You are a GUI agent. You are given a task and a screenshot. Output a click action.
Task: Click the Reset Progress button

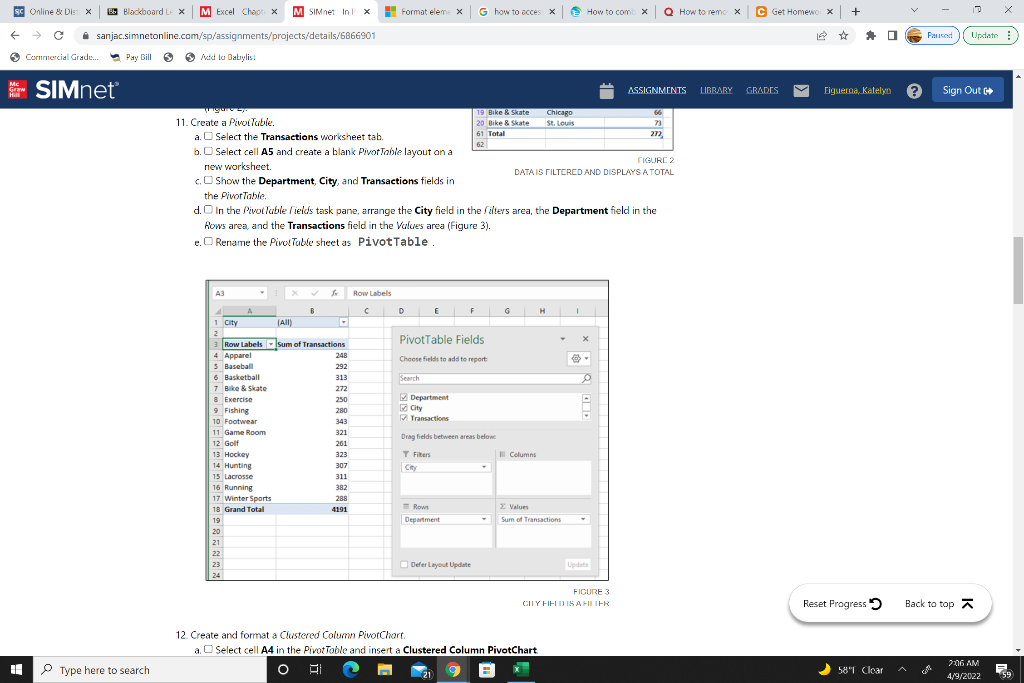[x=840, y=604]
